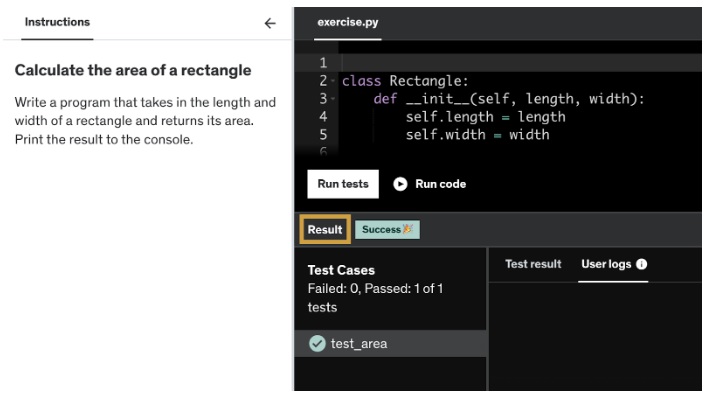Click the Success status badge
This screenshot has height=396, width=707.
pyautogui.click(x=387, y=229)
